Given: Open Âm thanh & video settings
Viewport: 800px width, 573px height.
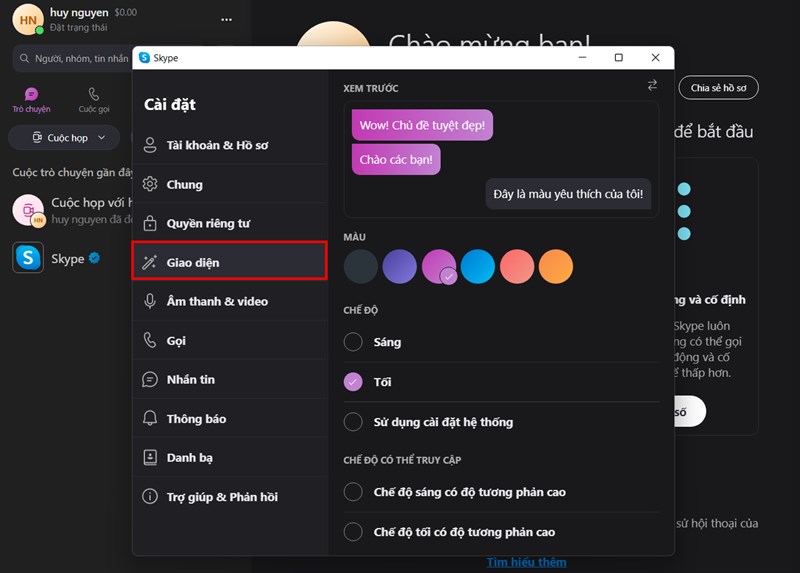Looking at the screenshot, I should click(x=230, y=302).
